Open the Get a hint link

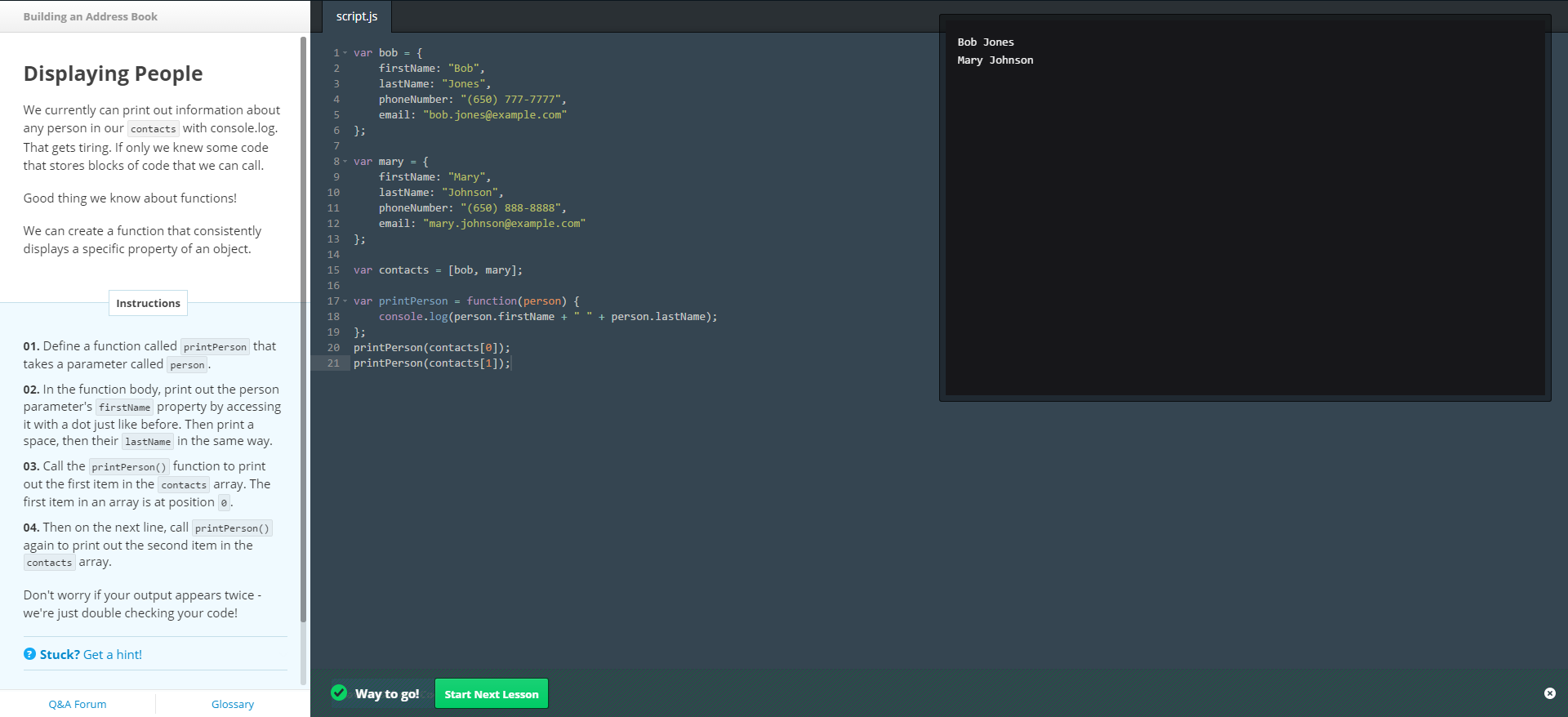click(113, 654)
